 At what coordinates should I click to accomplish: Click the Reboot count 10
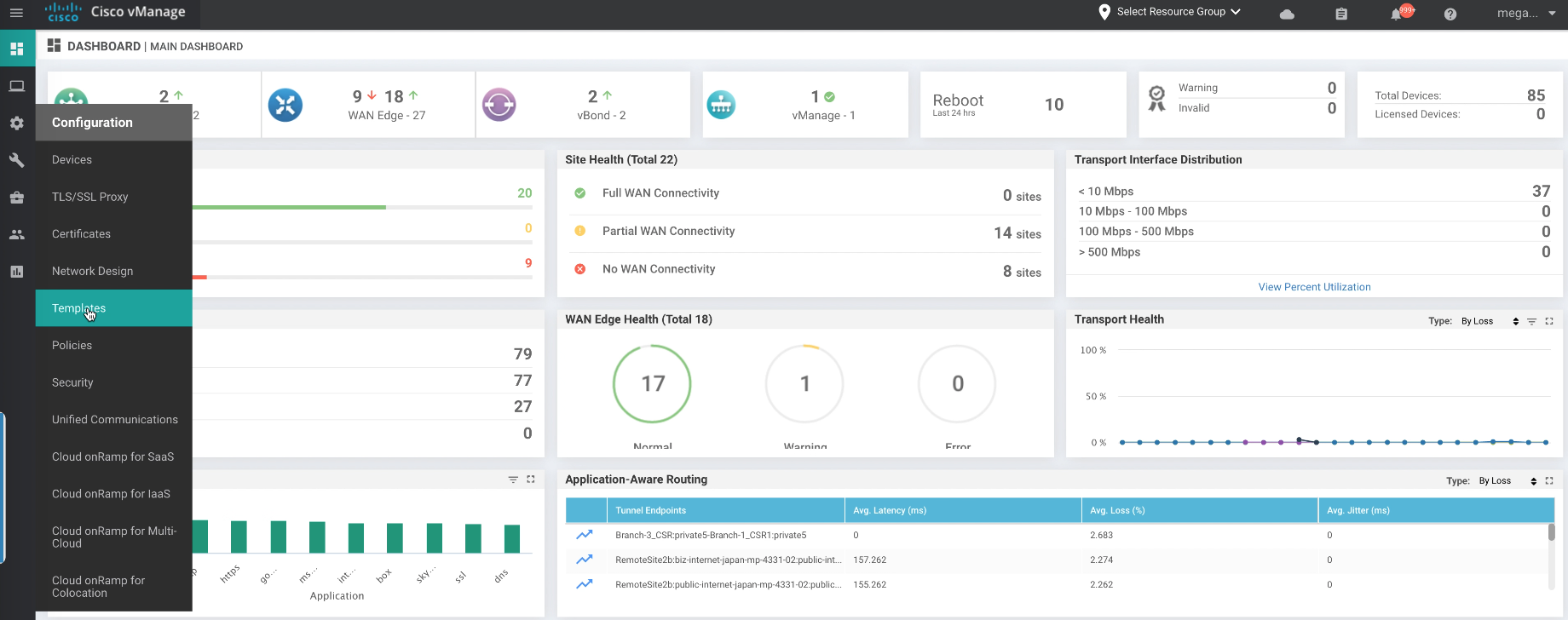tap(1054, 104)
